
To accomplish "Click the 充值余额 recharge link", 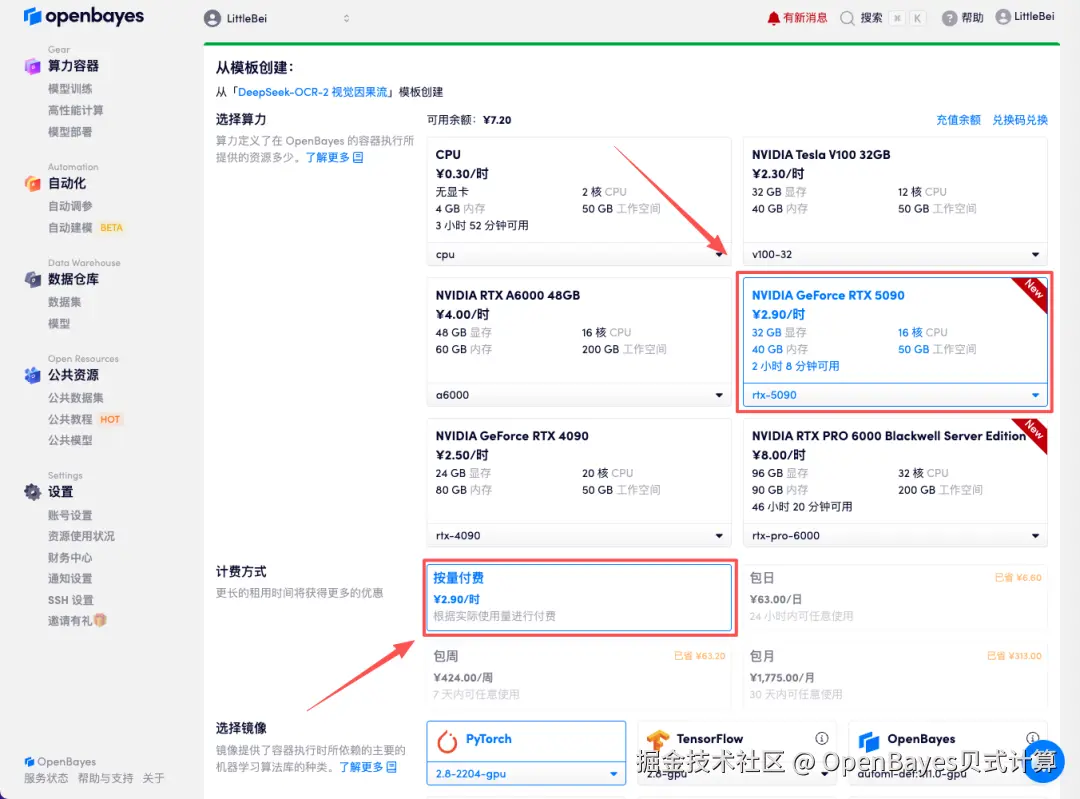I will tap(958, 119).
